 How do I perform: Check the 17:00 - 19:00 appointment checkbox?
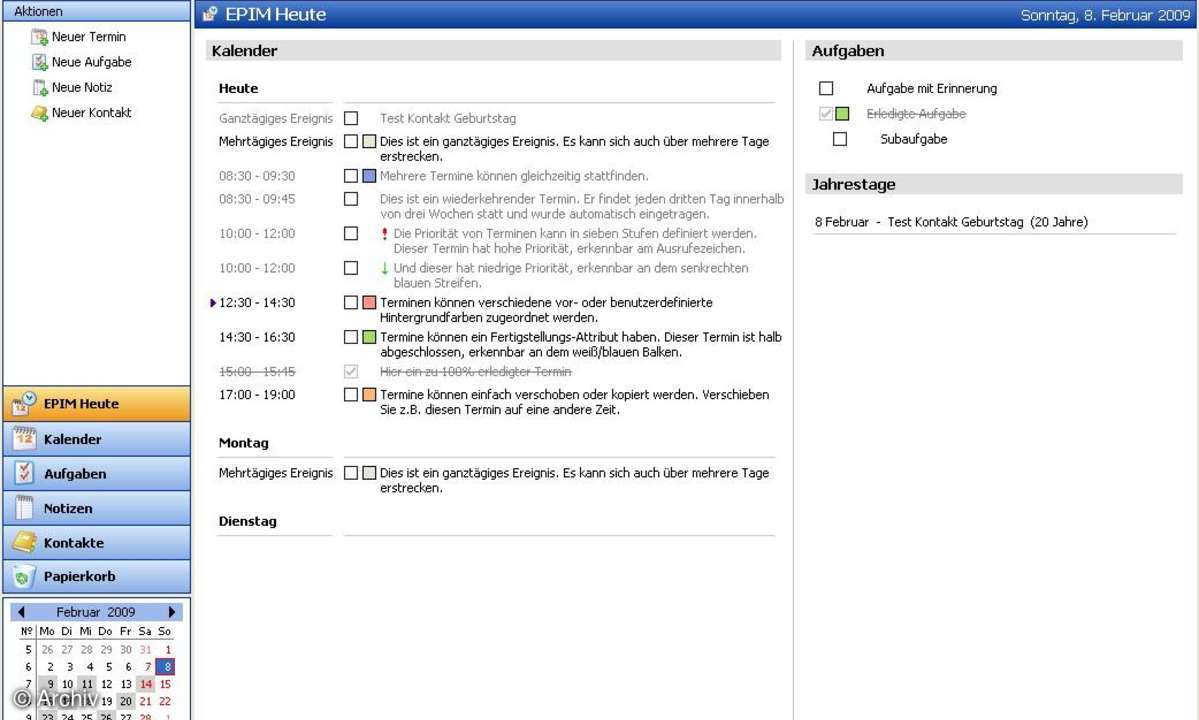351,394
